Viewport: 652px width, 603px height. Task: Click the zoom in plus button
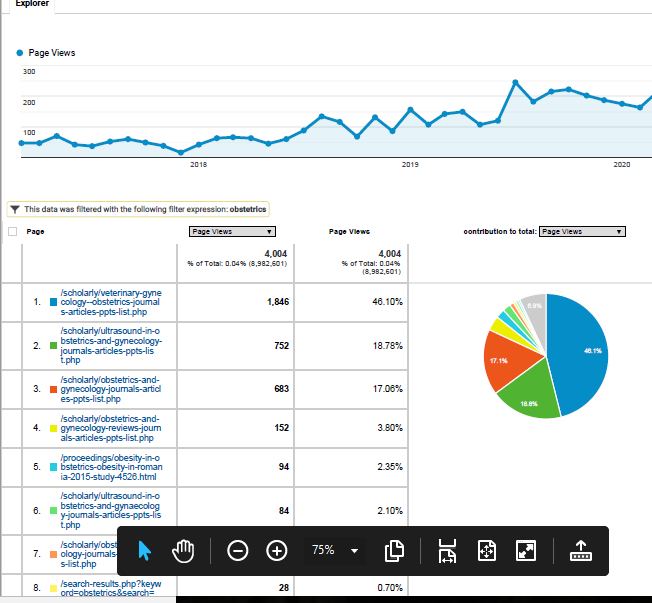pyautogui.click(x=277, y=551)
